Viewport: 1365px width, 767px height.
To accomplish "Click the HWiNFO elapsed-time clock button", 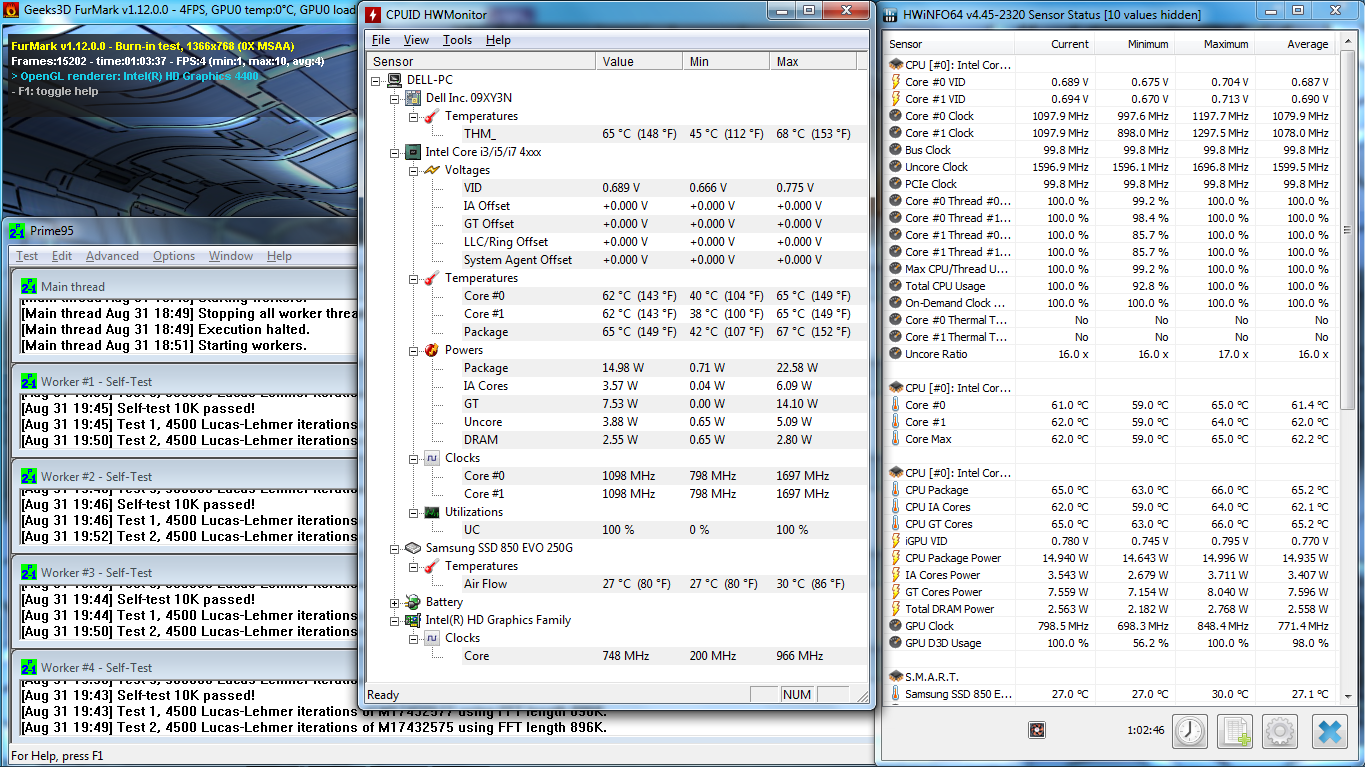I will click(x=1189, y=732).
